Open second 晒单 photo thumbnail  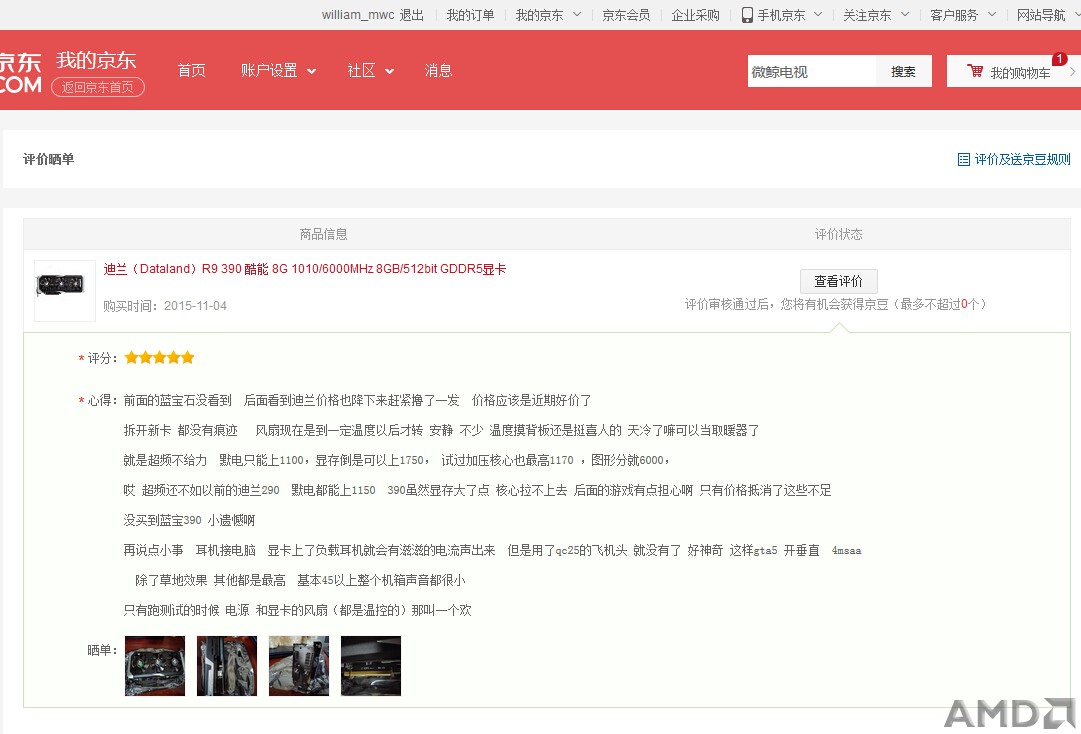coord(227,666)
